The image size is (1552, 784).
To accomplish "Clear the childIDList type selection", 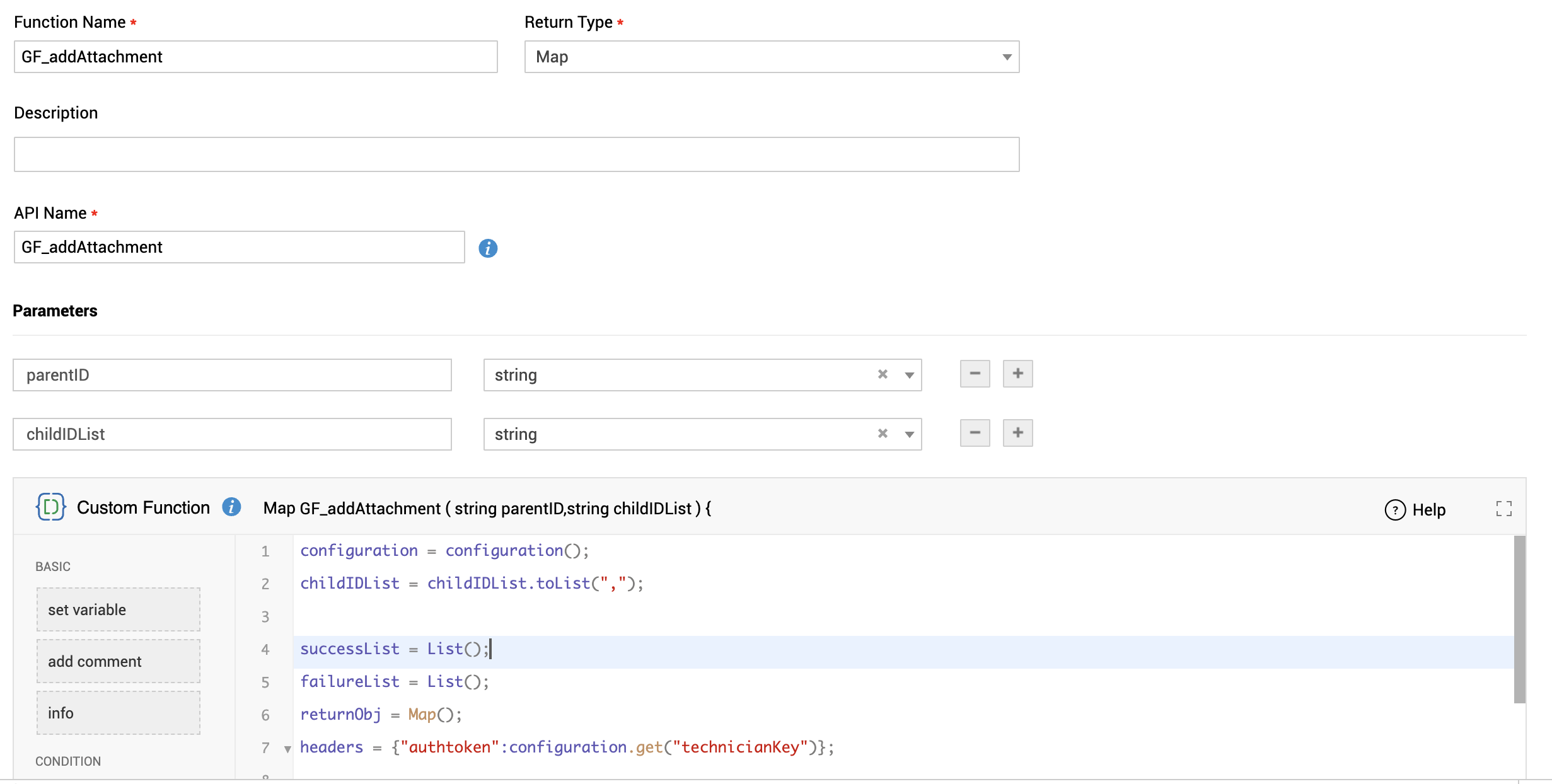I will click(x=883, y=434).
